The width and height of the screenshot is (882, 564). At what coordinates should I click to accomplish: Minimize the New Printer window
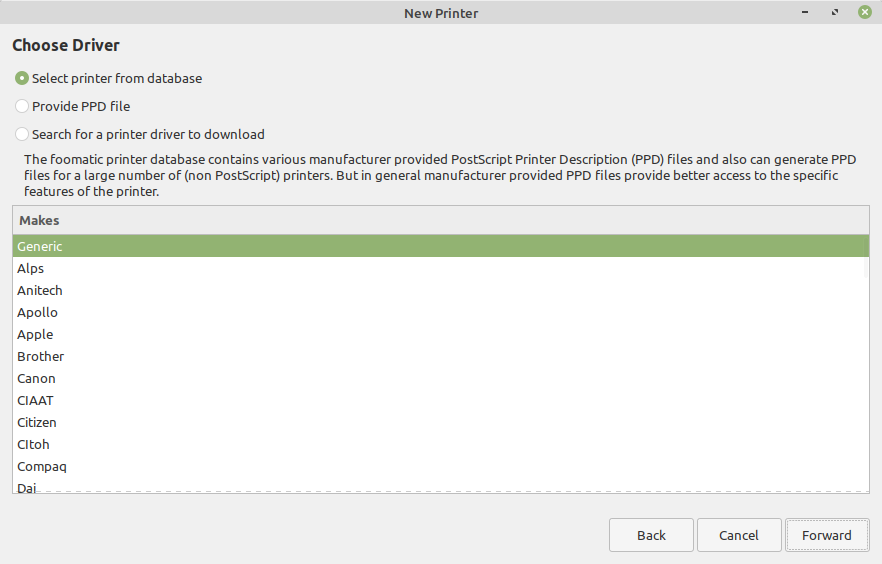[805, 12]
